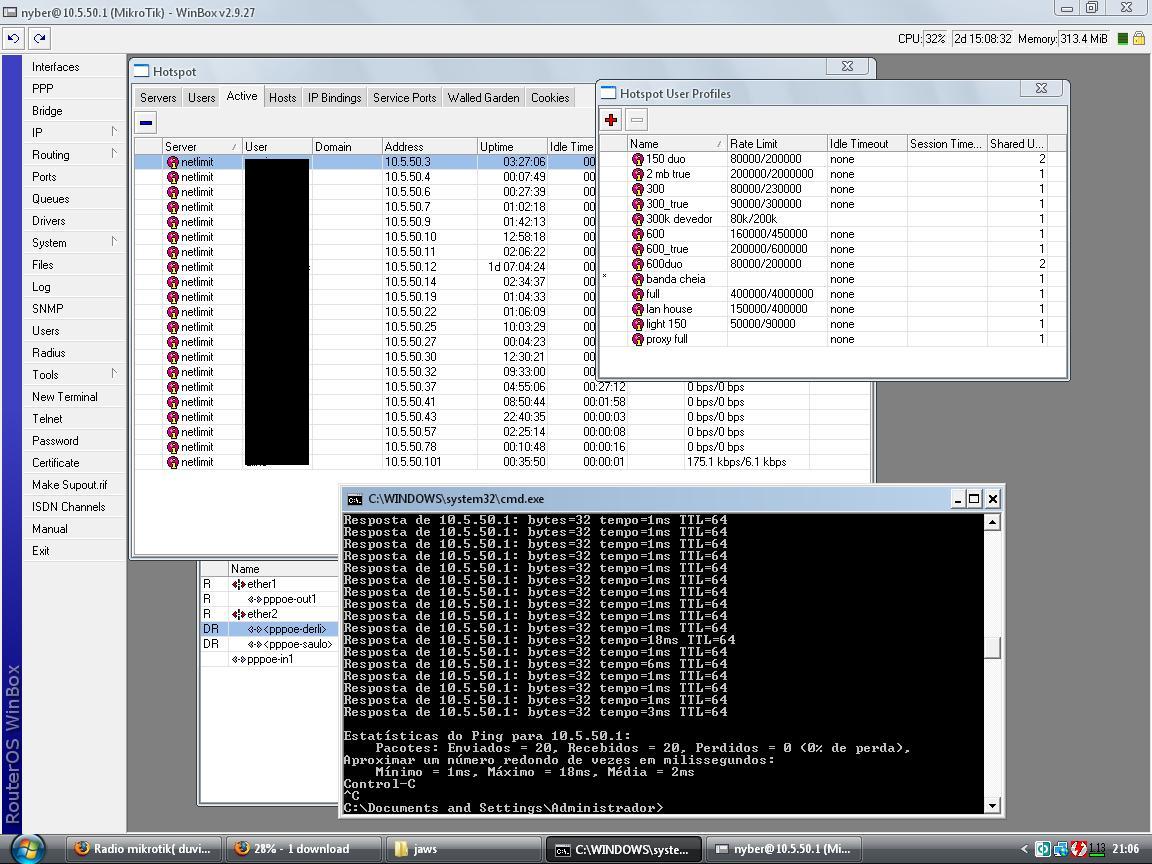Click the ether2 interface icon
This screenshot has width=1152, height=864.
pos(238,614)
